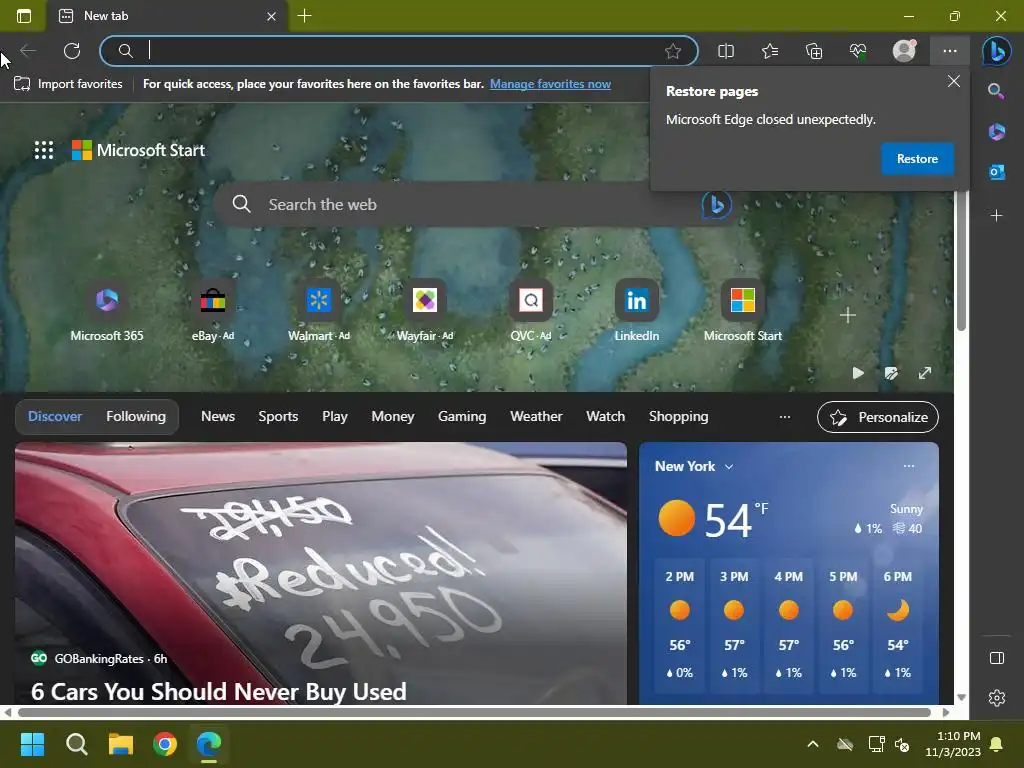Click the browser back arrow
This screenshot has height=768, width=1024.
28,51
